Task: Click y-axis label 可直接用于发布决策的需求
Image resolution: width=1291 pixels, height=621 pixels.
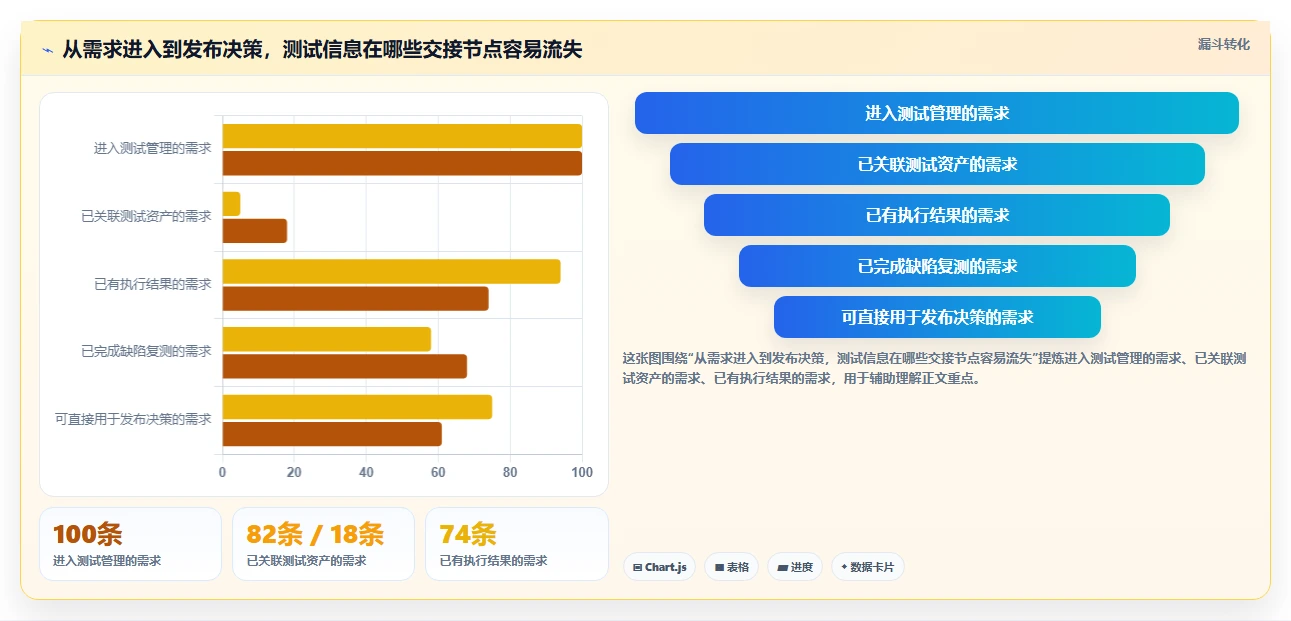Action: pyautogui.click(x=133, y=419)
